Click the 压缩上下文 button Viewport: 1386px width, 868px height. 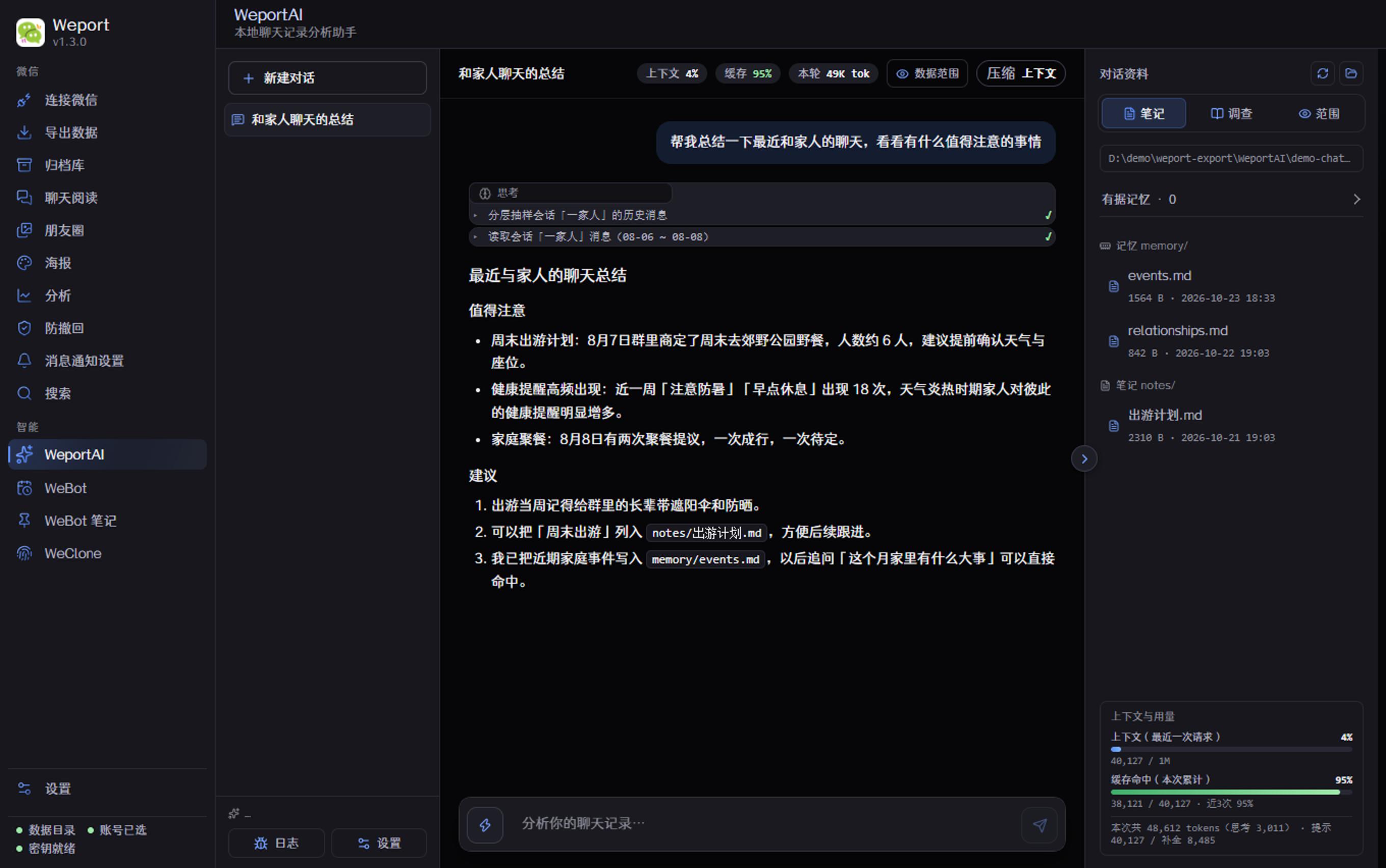click(x=1021, y=73)
